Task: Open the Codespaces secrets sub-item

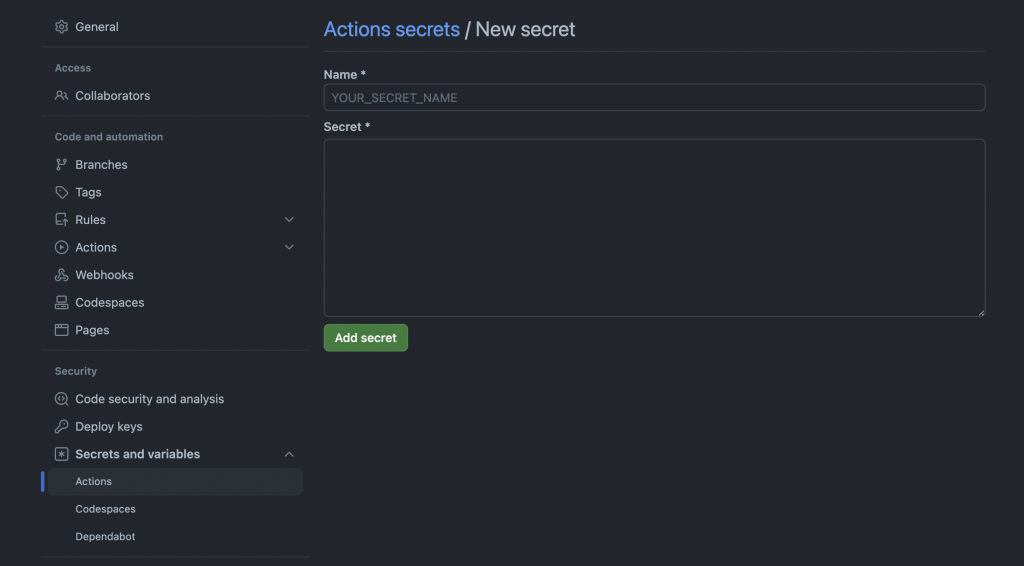Action: [105, 509]
